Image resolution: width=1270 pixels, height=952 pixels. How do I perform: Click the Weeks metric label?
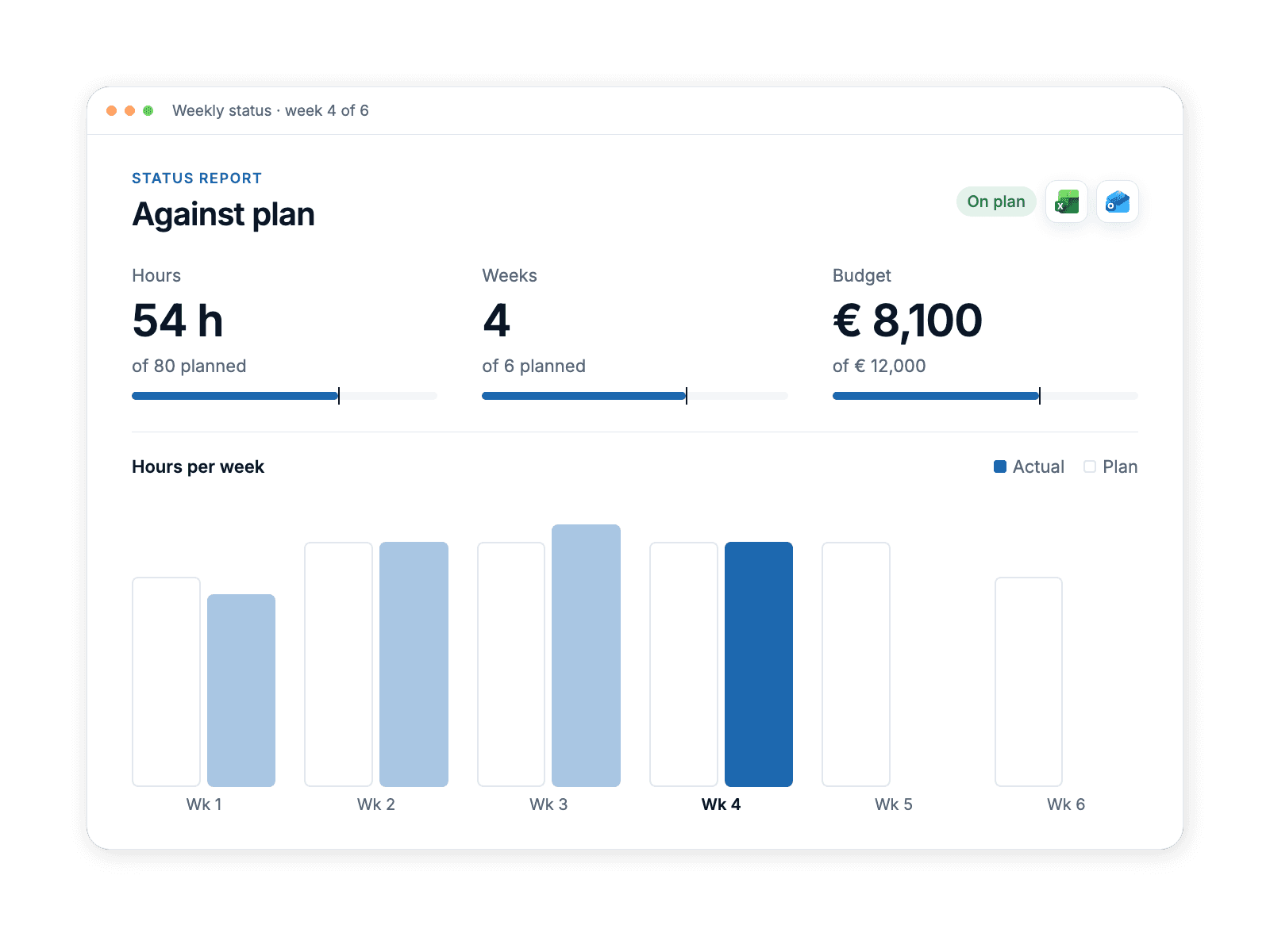(x=510, y=275)
